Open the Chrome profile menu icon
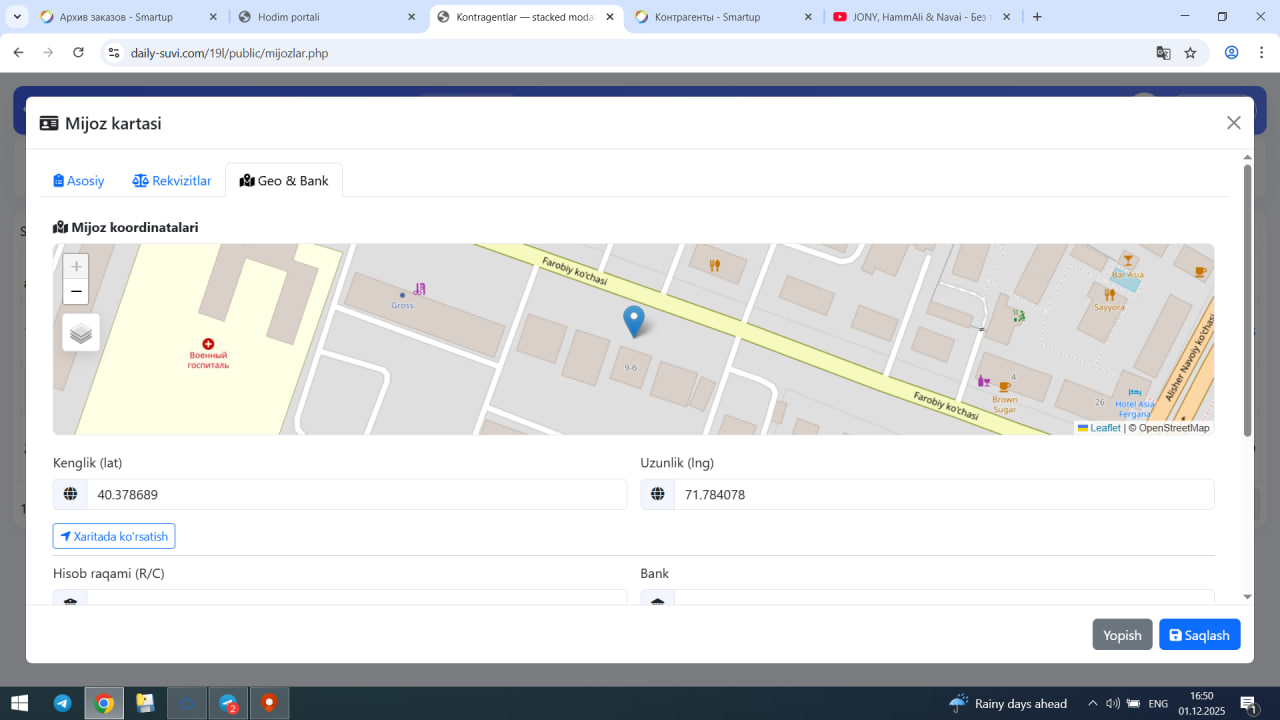 1232,53
